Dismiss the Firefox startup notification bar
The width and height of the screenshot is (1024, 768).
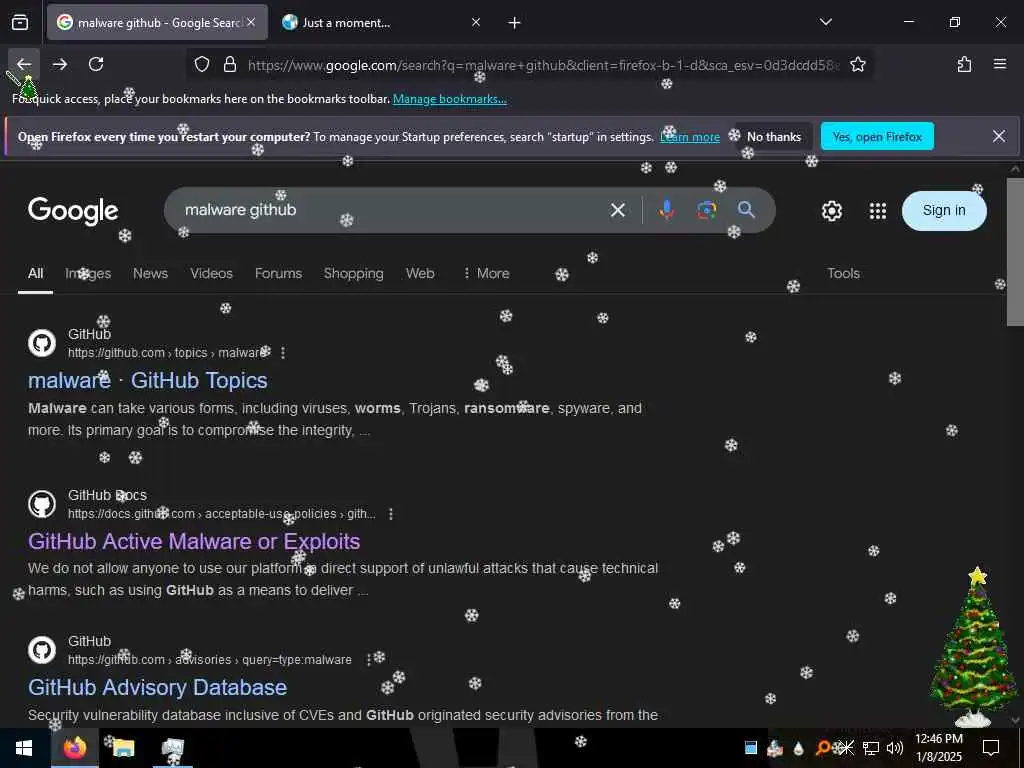pyautogui.click(x=999, y=136)
